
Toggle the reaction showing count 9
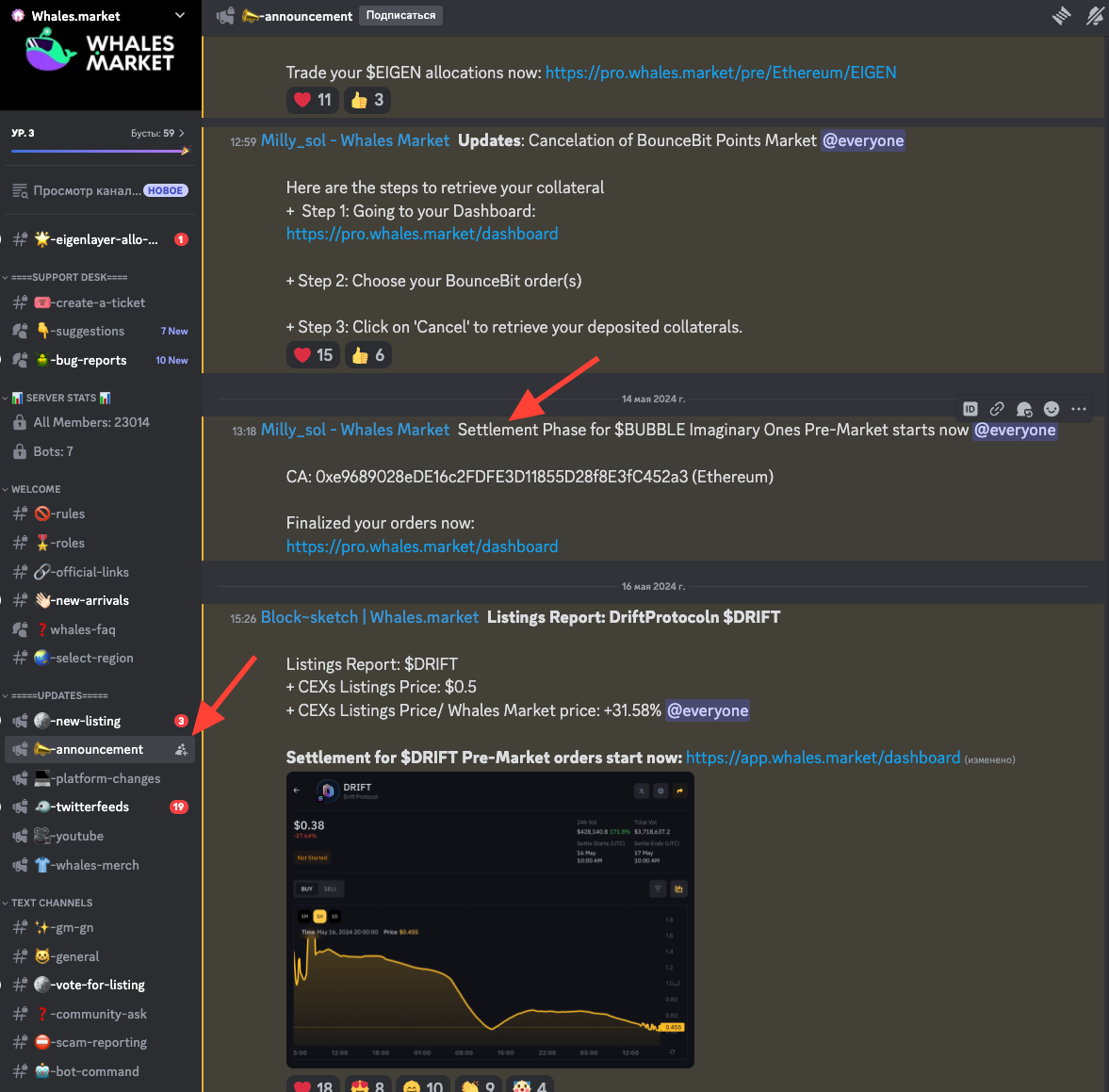click(x=478, y=1084)
